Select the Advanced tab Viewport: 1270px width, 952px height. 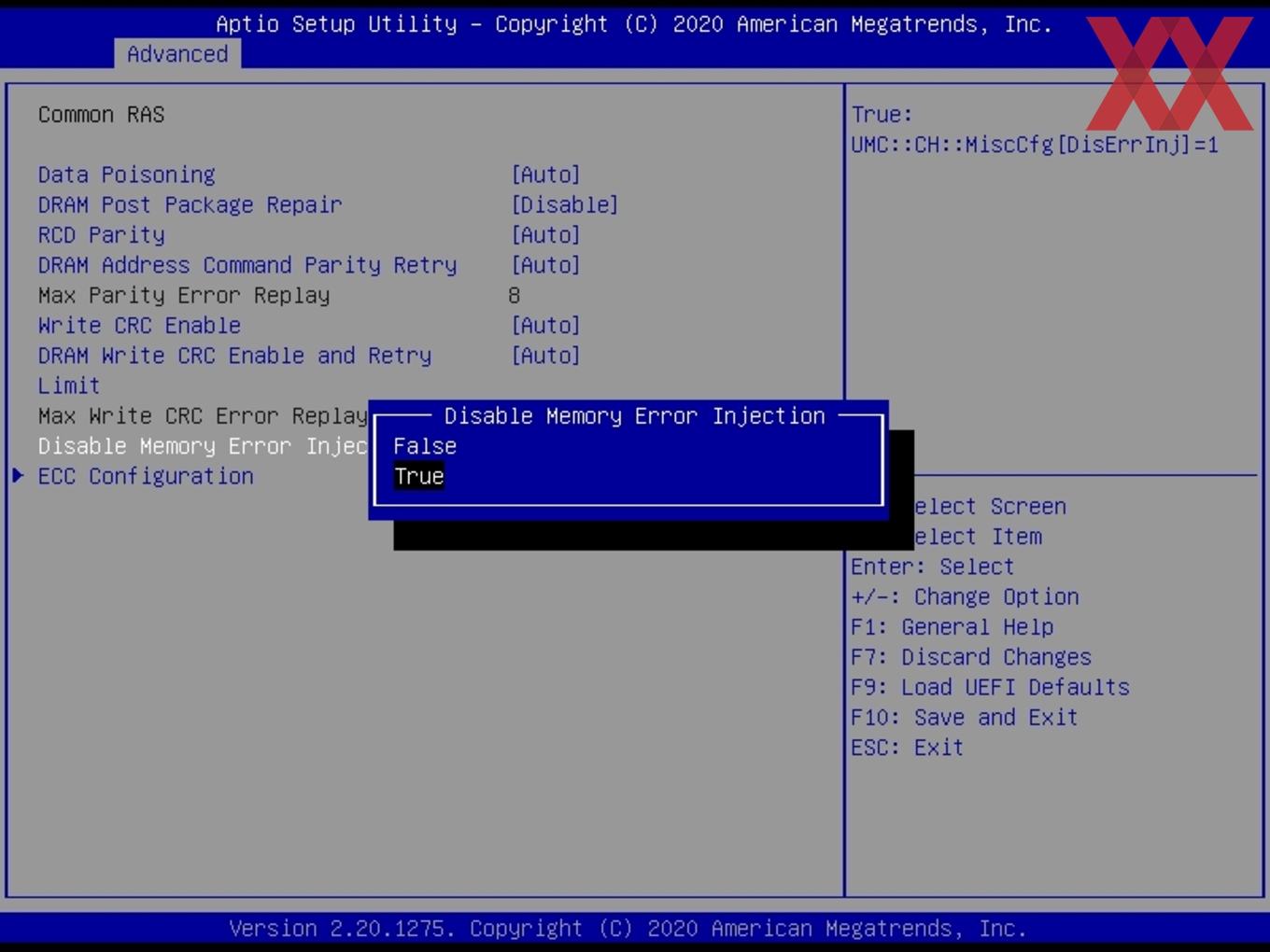(177, 54)
